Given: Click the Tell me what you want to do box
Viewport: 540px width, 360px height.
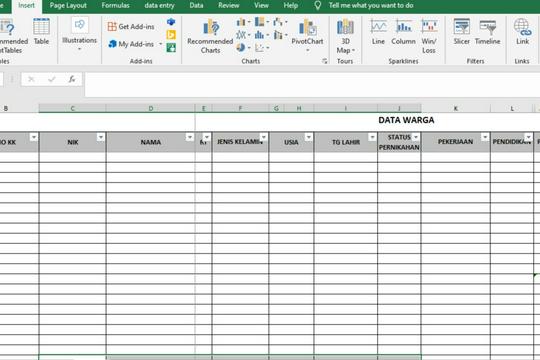Looking at the screenshot, I should [371, 6].
